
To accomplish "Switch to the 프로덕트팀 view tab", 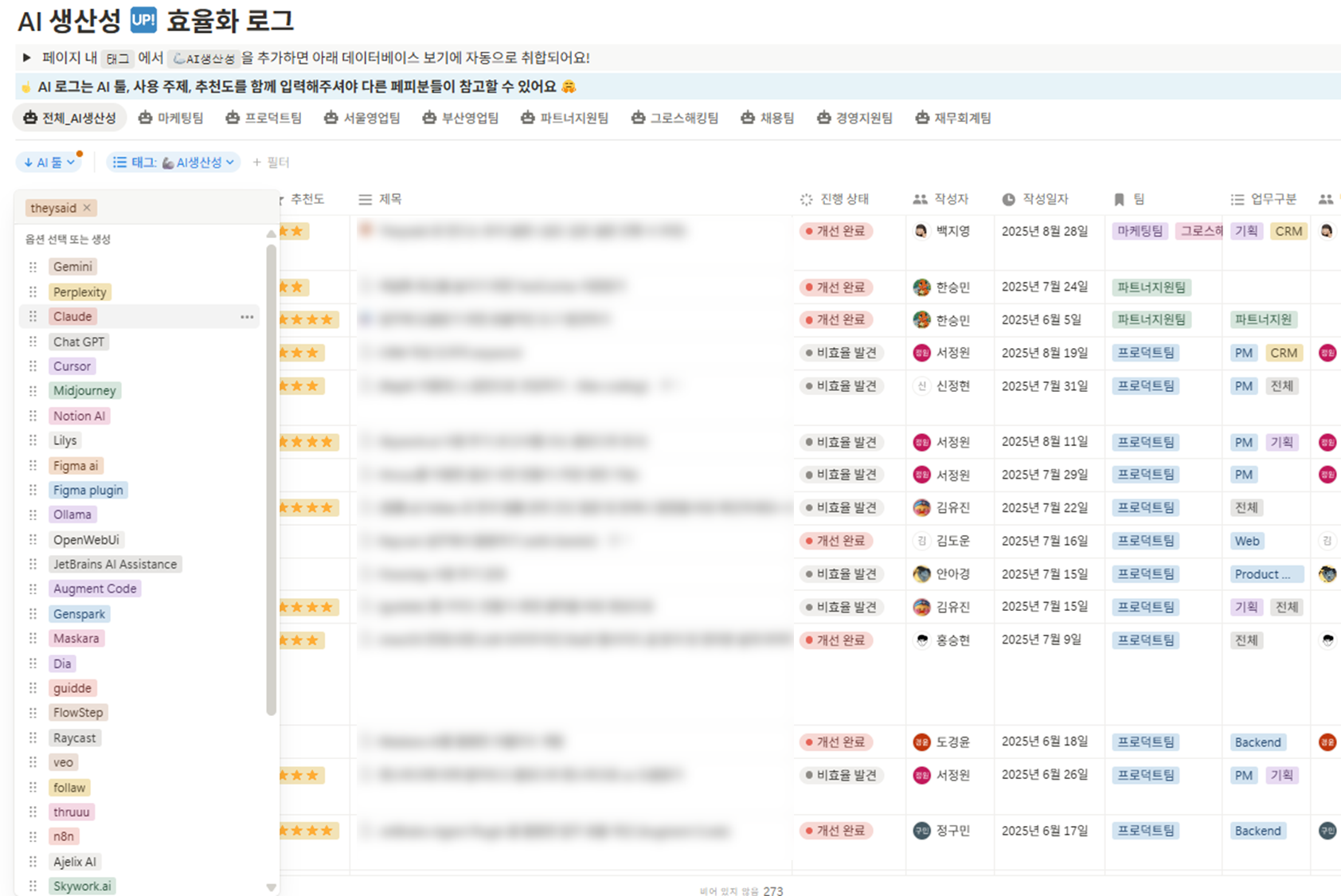I will (x=264, y=118).
